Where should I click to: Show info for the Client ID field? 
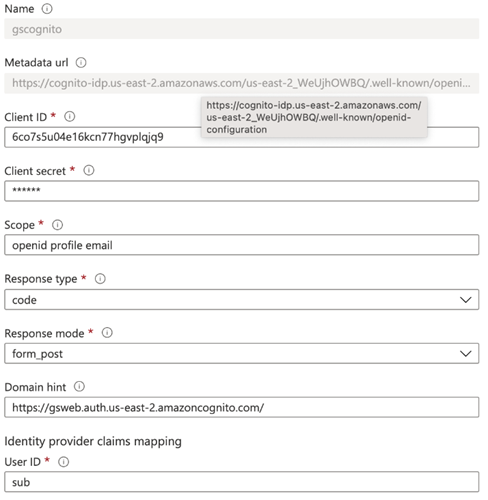(x=70, y=116)
